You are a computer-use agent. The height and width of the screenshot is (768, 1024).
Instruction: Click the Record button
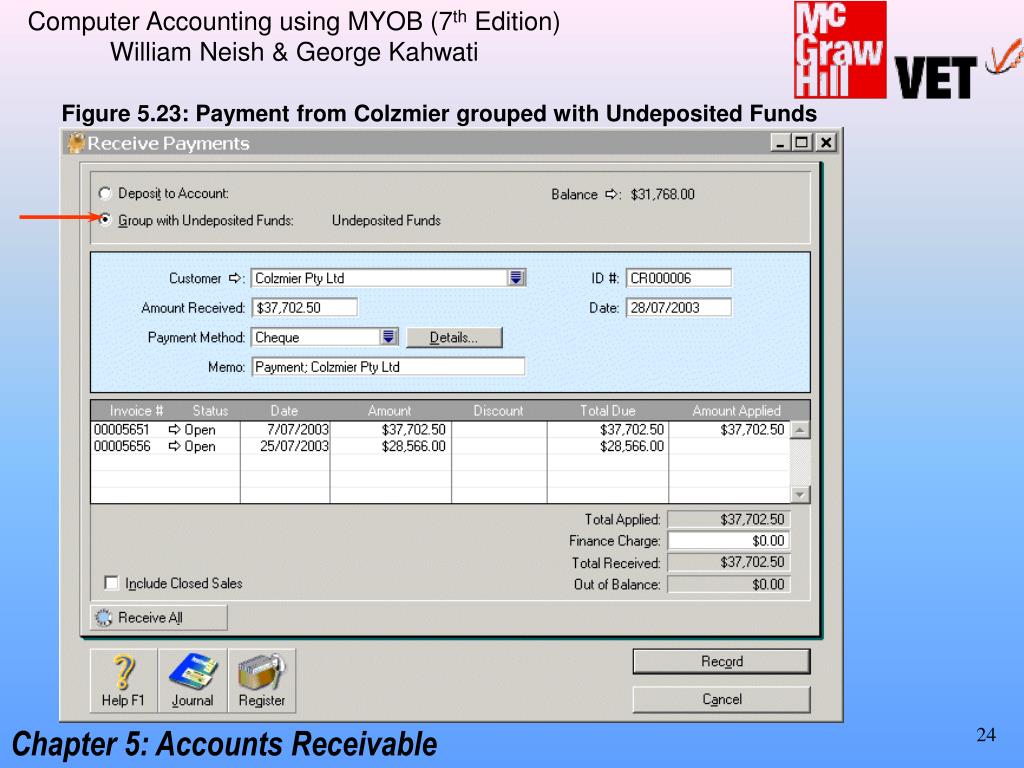(x=722, y=662)
